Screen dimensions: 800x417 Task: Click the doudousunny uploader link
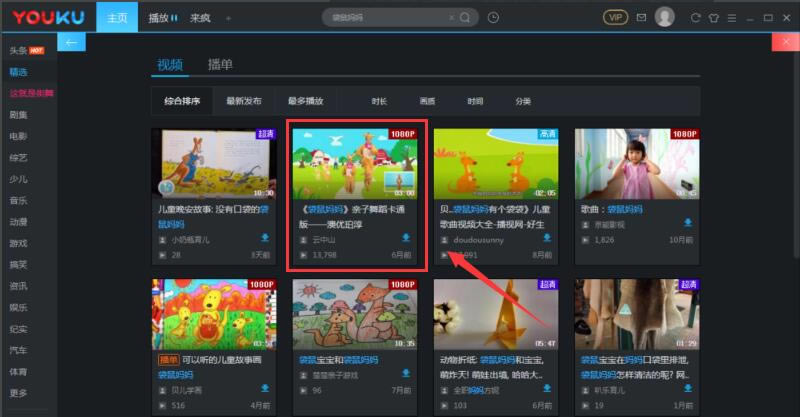coord(478,240)
